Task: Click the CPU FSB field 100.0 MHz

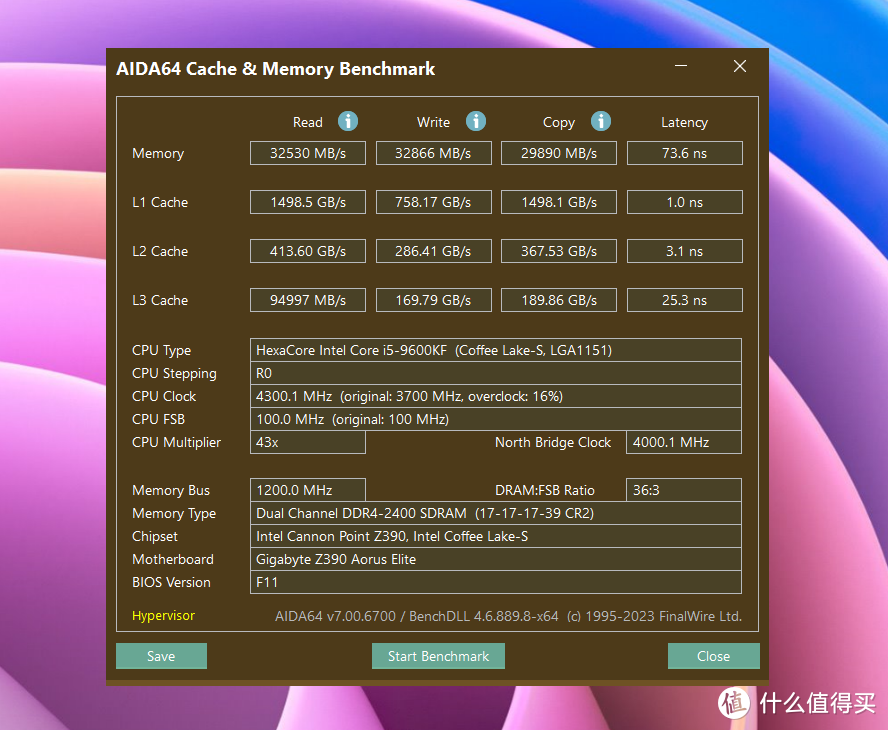Action: point(496,419)
